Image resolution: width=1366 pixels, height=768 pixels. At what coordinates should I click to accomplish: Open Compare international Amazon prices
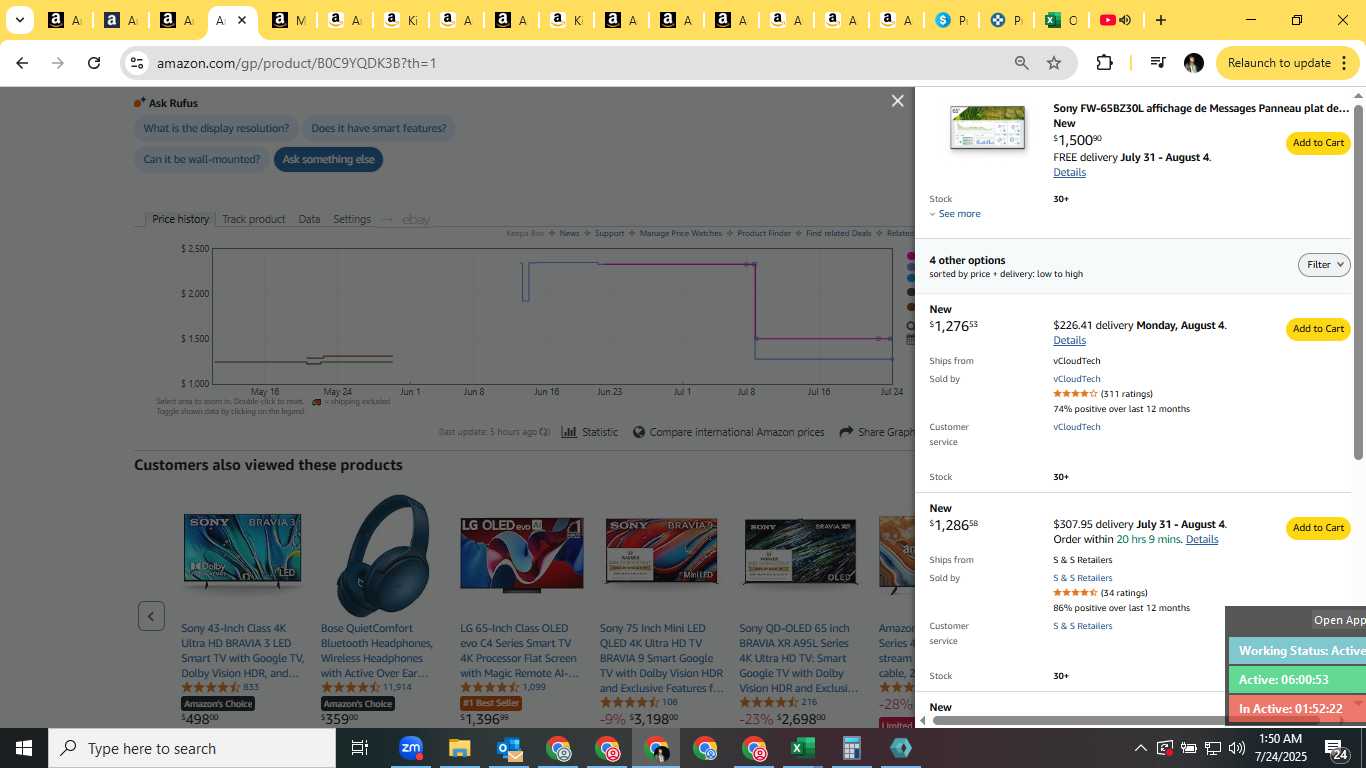pos(729,432)
